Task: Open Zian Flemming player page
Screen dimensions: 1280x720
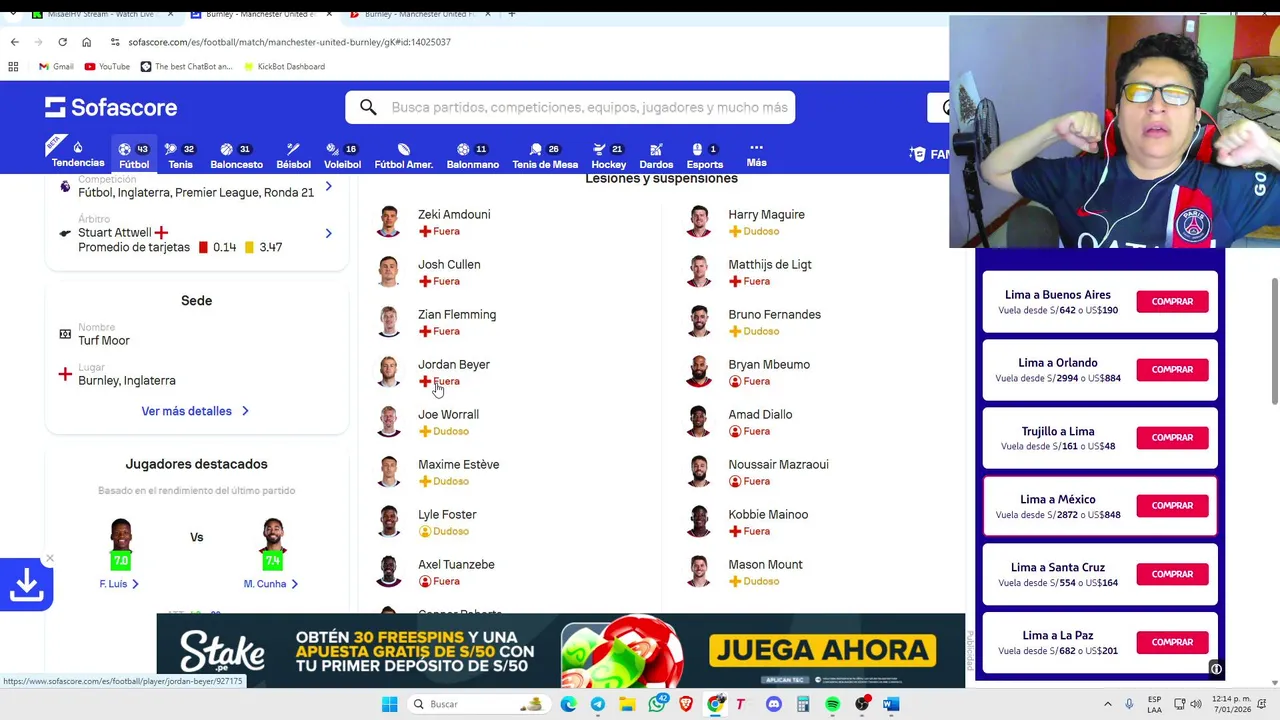Action: coord(456,314)
